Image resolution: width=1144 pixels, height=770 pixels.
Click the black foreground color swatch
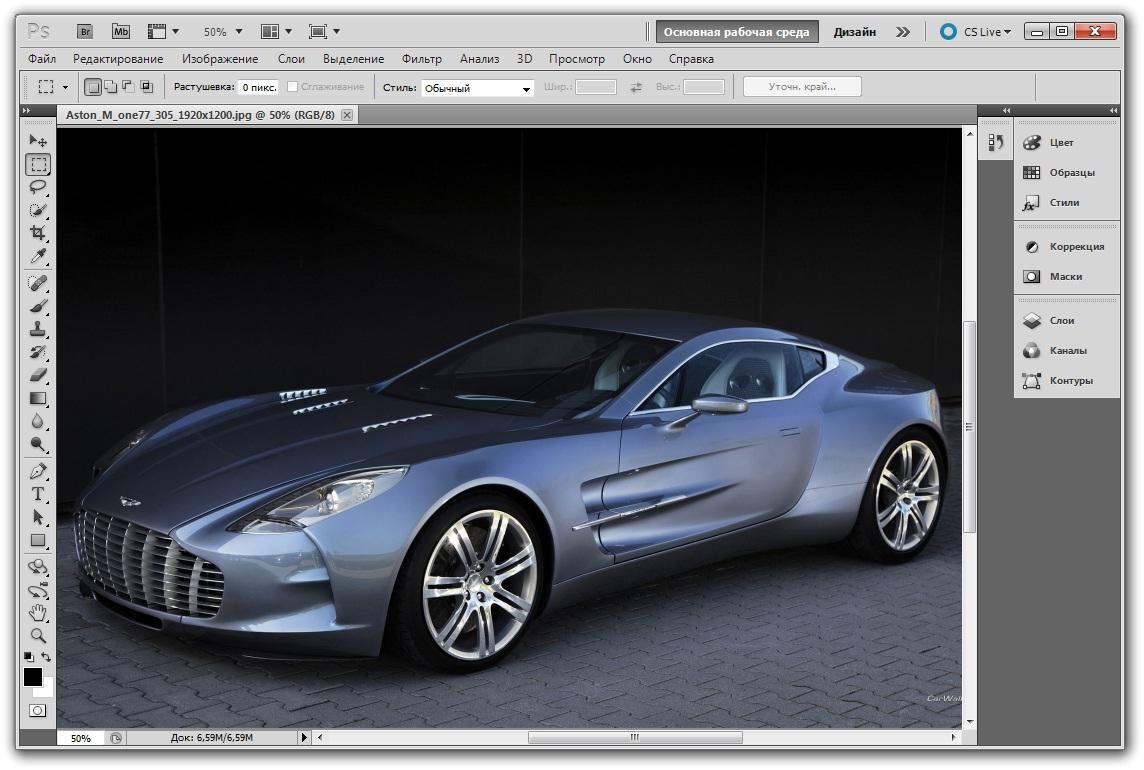[x=33, y=677]
